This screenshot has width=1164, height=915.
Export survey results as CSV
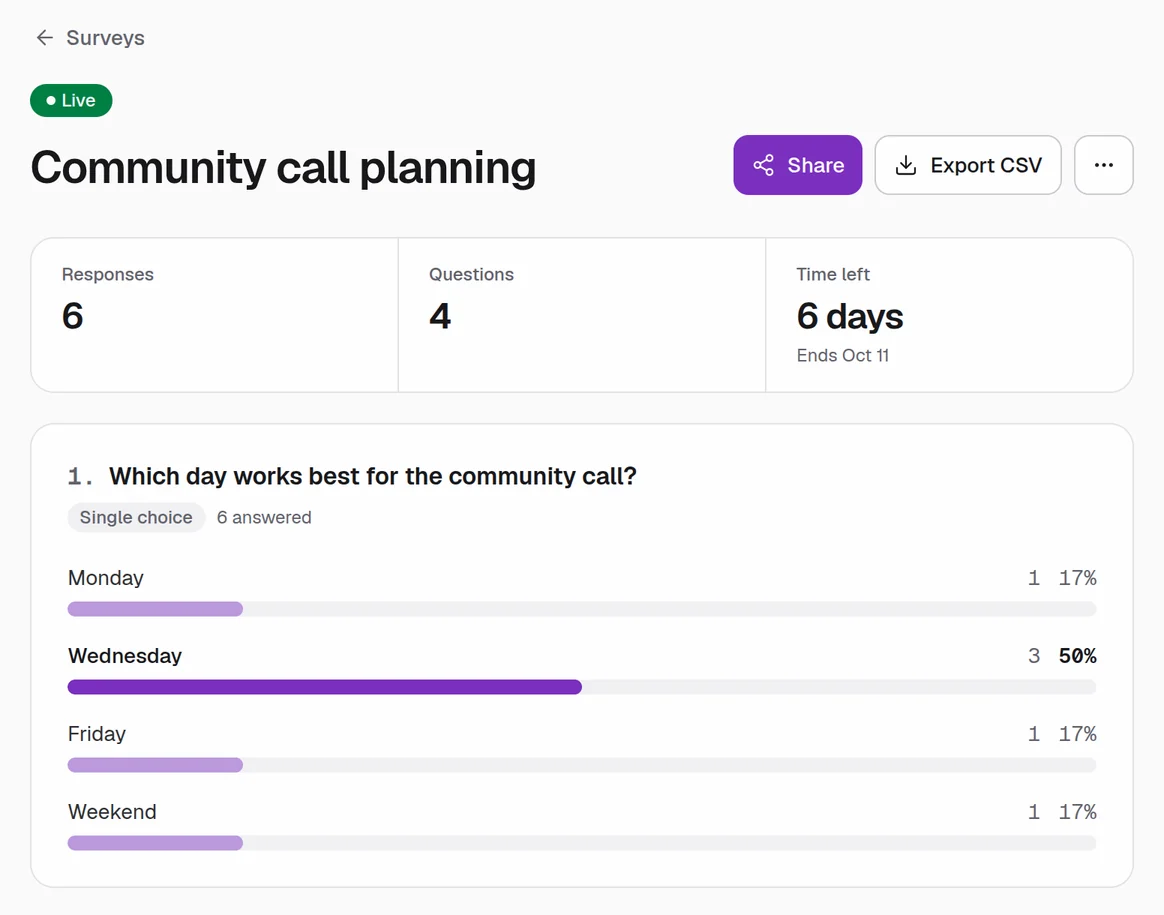[967, 165]
